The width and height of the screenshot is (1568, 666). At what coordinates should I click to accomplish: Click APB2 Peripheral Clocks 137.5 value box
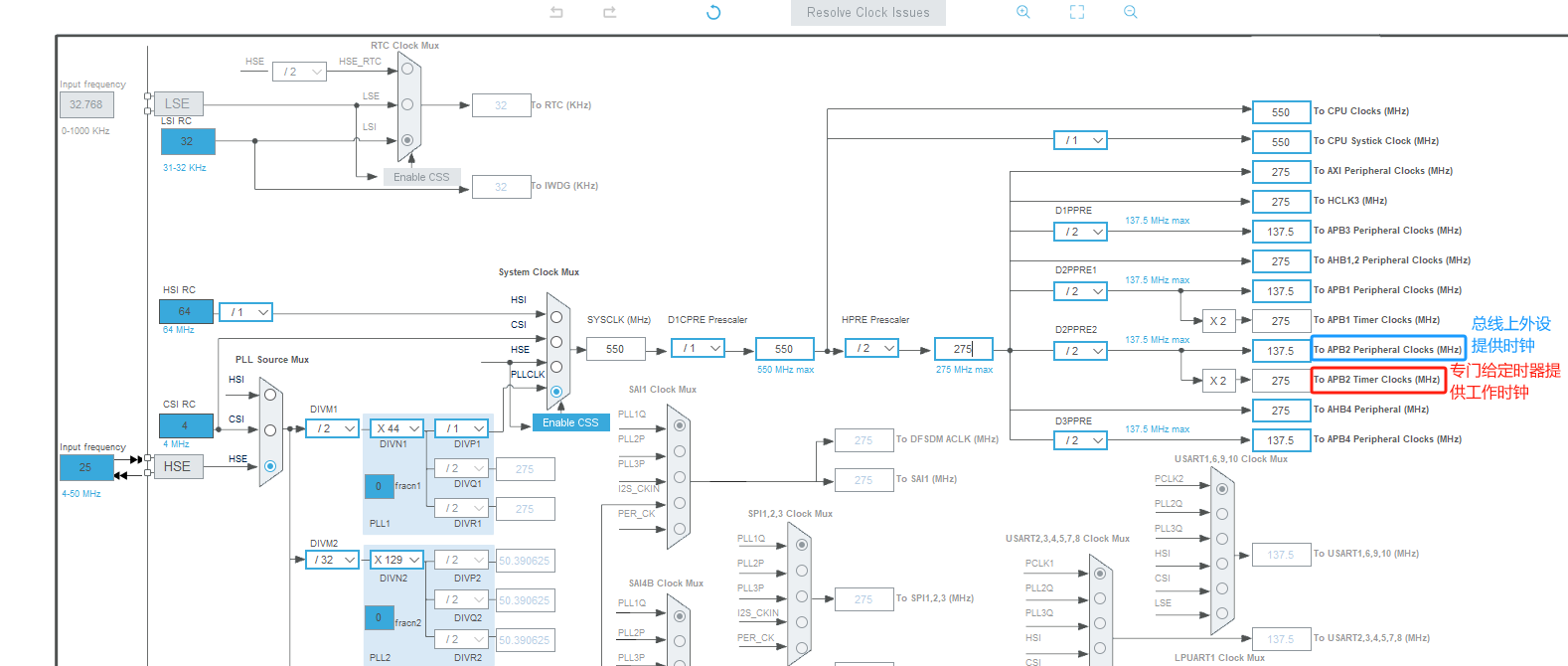tap(1281, 351)
